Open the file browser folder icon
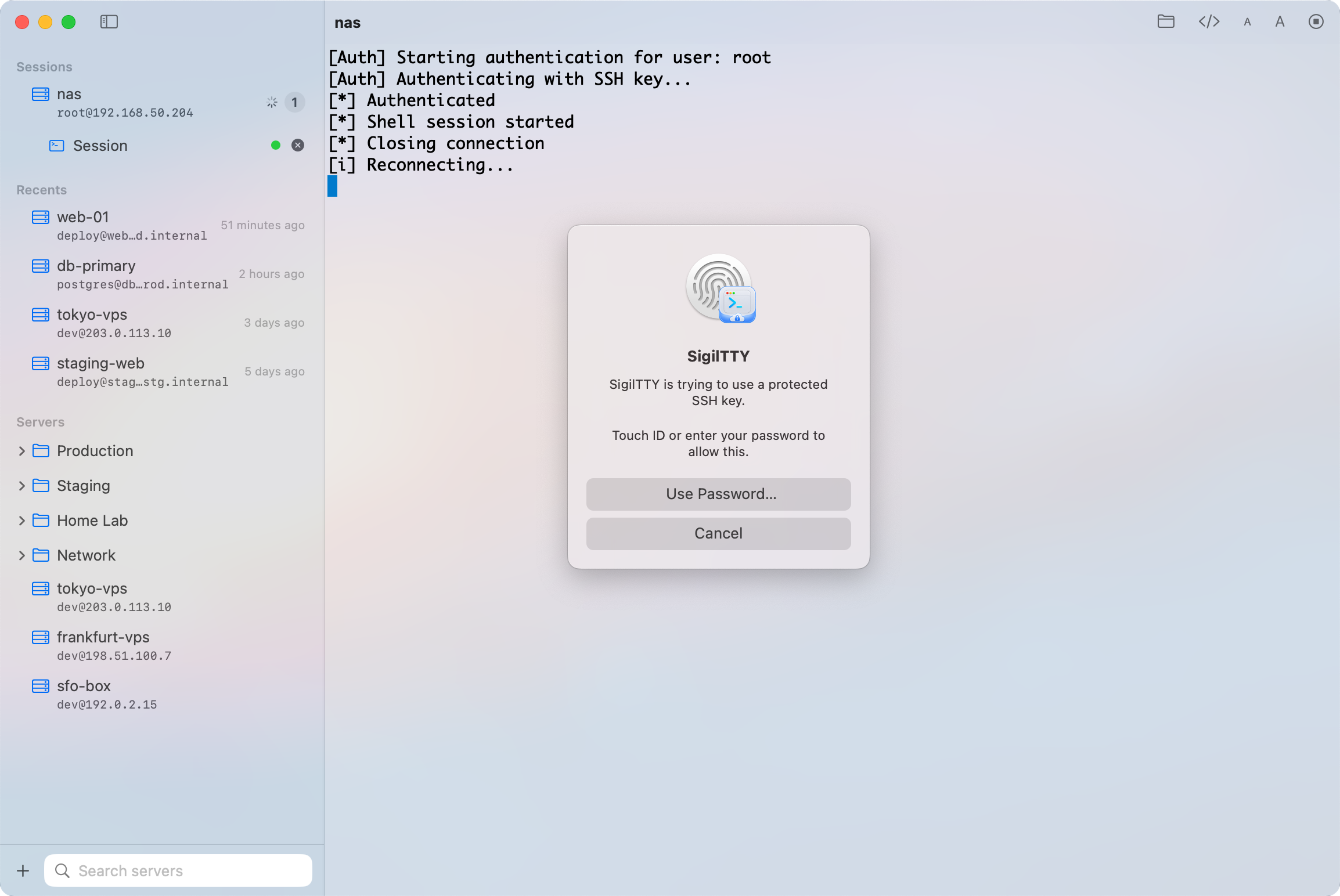Viewport: 1340px width, 896px height. pyautogui.click(x=1166, y=22)
